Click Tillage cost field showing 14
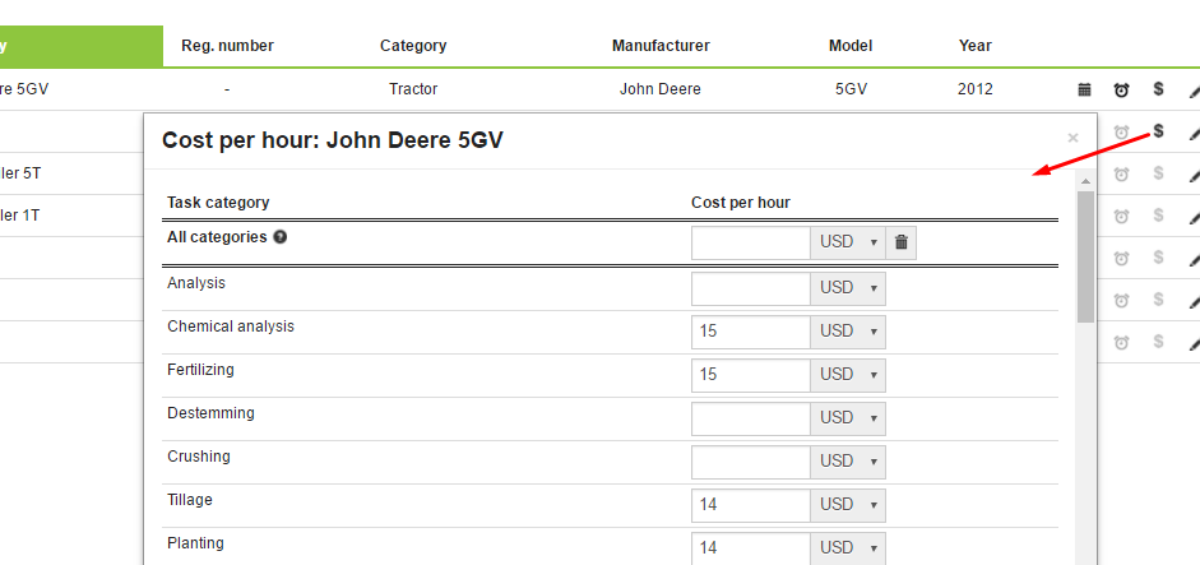The width and height of the screenshot is (1200, 565). coord(751,505)
